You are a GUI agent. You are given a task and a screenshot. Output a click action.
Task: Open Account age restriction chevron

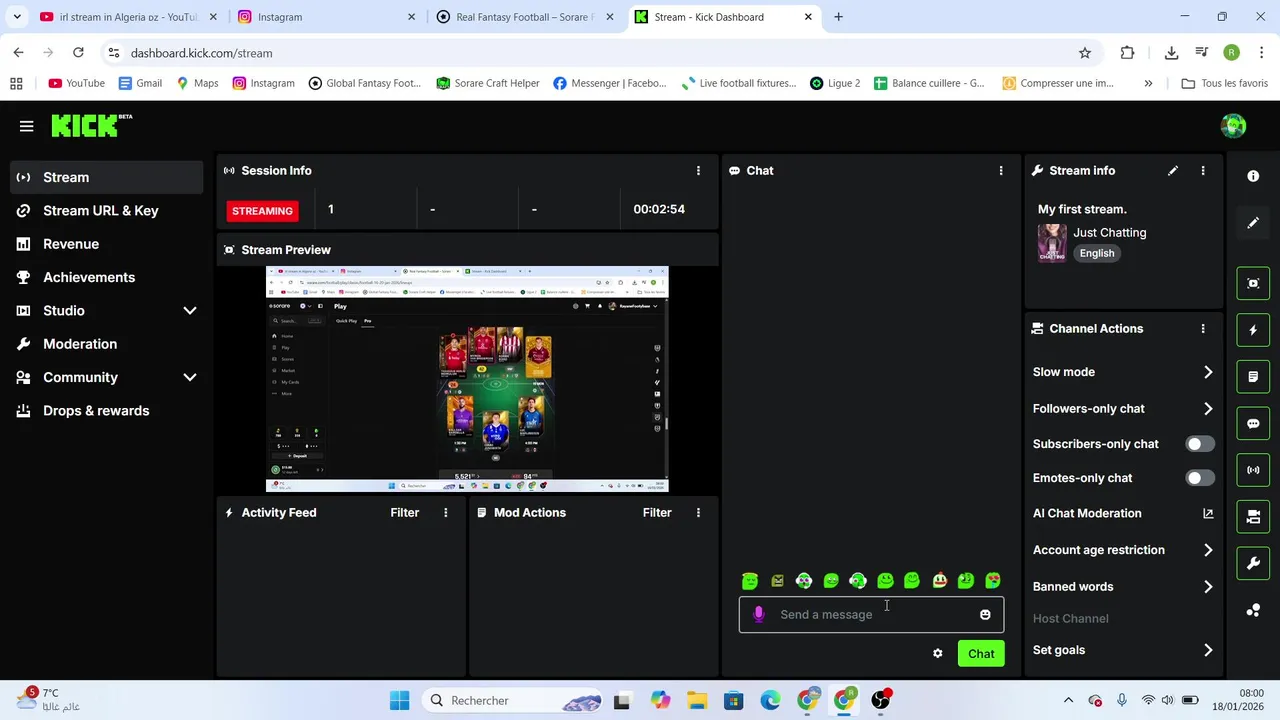point(1208,550)
